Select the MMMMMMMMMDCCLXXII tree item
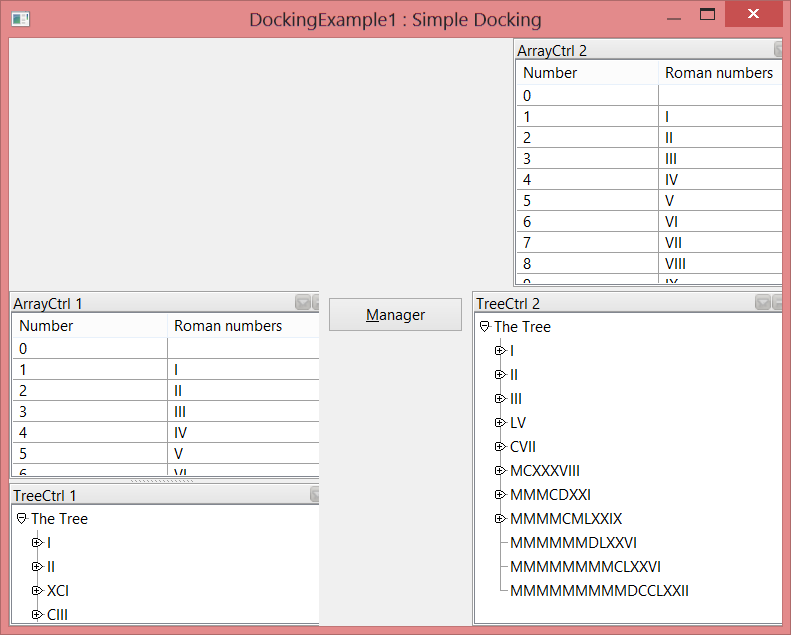The image size is (791, 635). (x=599, y=590)
